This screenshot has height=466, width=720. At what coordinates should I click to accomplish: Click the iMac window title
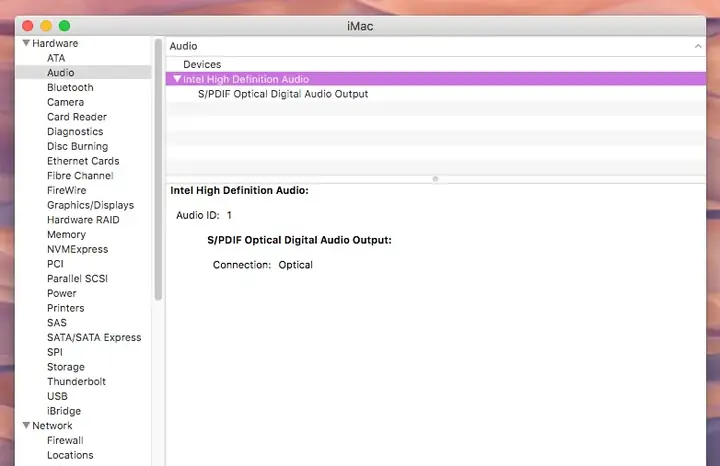(360, 26)
